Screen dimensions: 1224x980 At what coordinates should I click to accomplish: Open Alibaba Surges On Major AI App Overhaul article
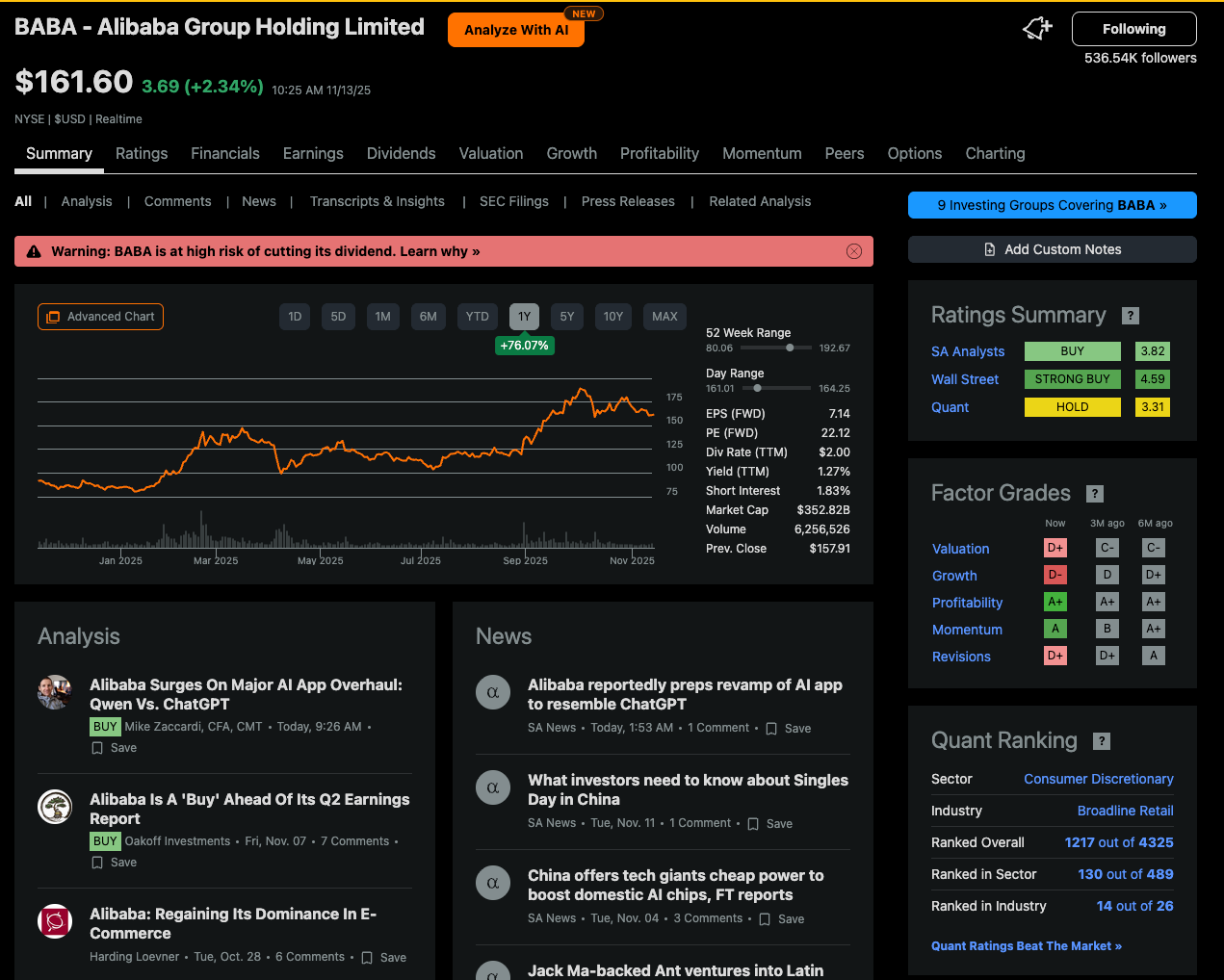(247, 694)
